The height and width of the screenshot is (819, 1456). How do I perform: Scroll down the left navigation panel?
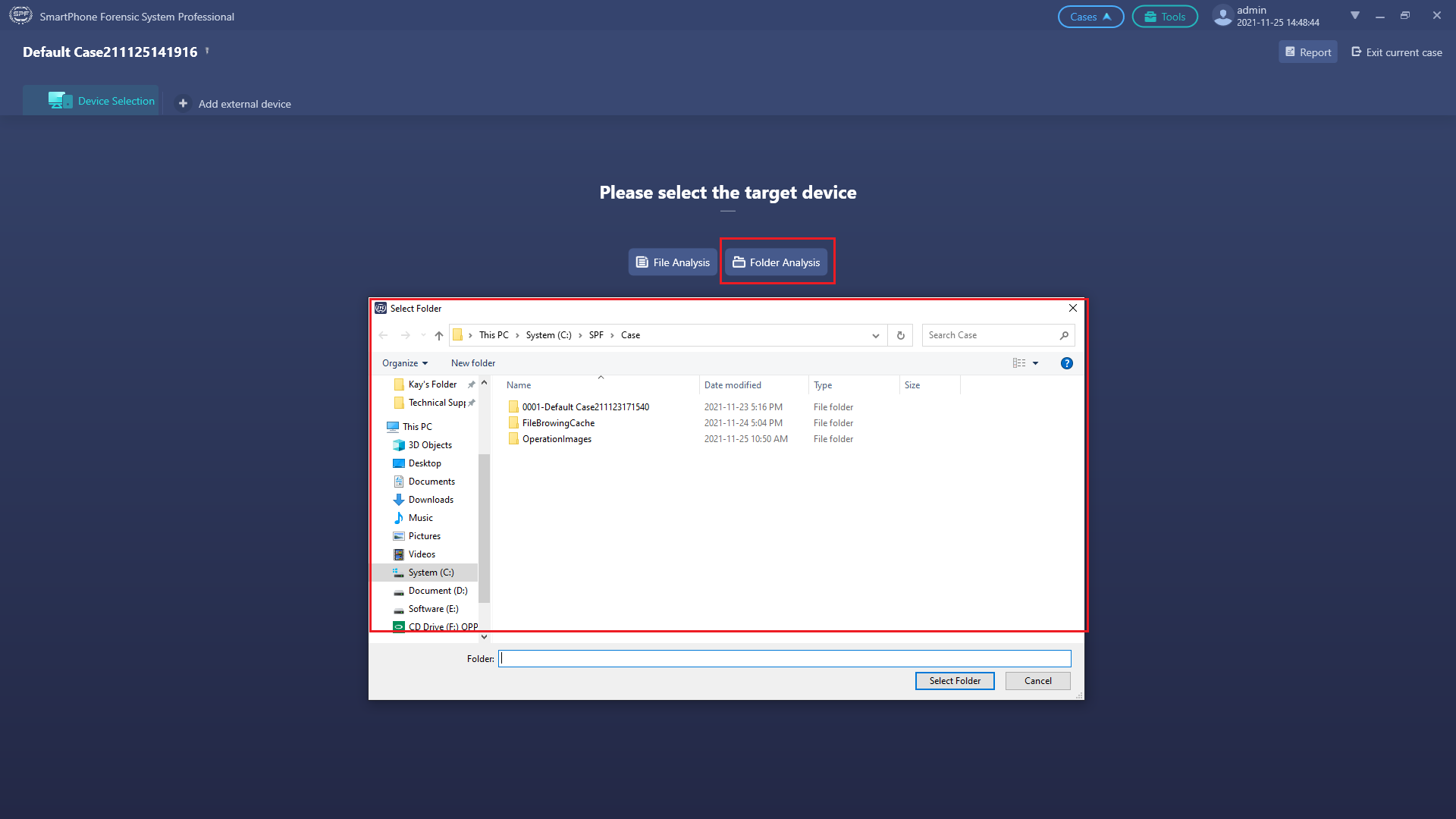483,637
